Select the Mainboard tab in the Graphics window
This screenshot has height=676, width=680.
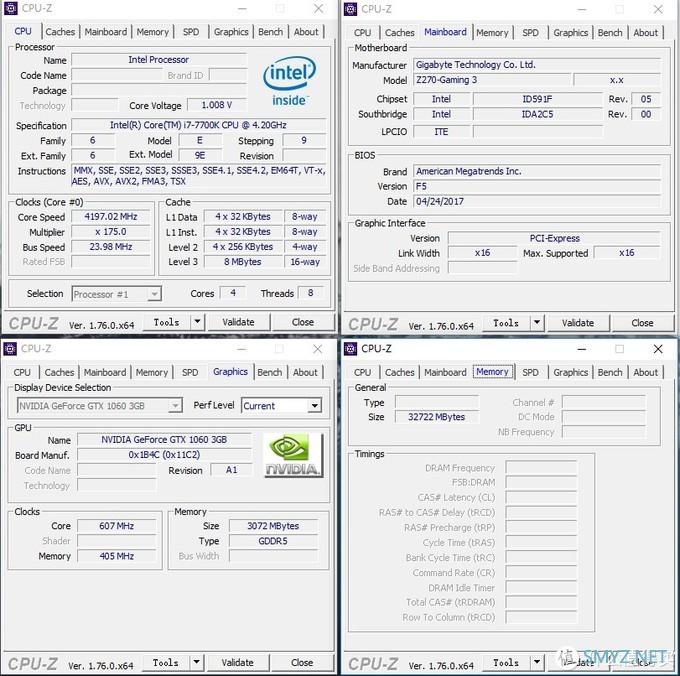point(105,372)
